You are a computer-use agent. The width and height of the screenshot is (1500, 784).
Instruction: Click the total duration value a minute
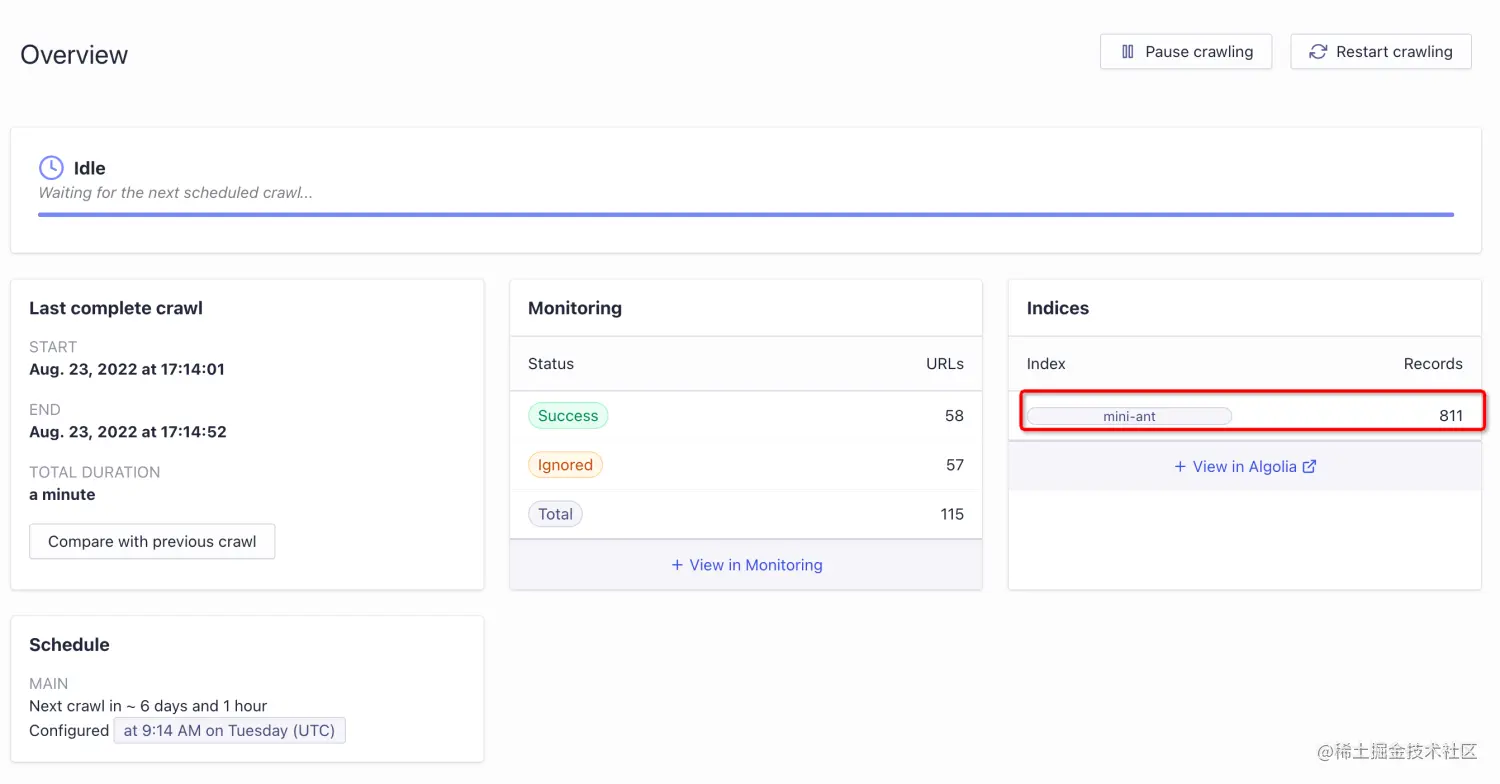(x=62, y=494)
